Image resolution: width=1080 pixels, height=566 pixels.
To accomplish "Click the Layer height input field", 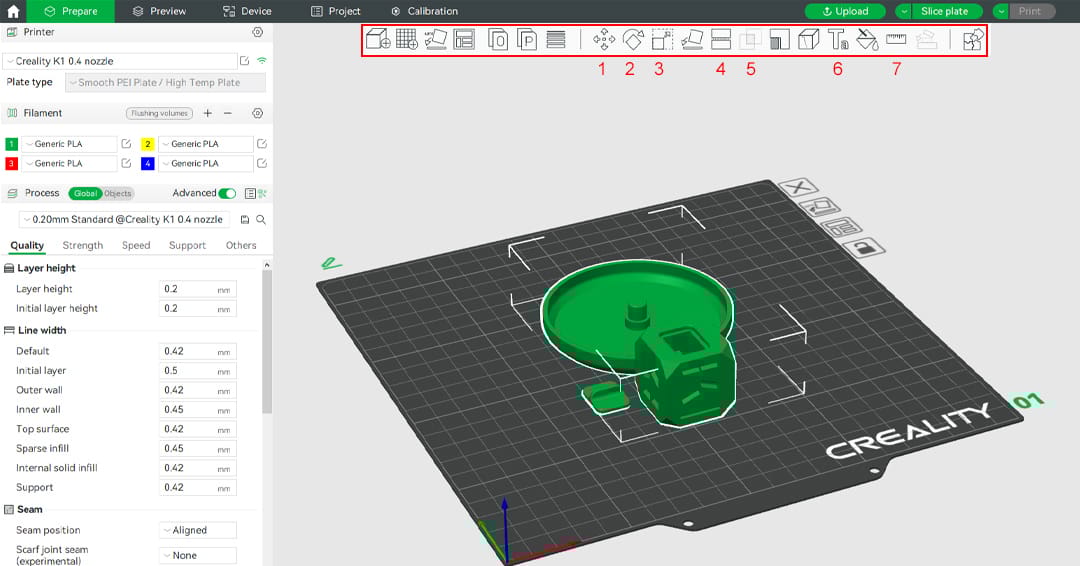I will point(189,289).
